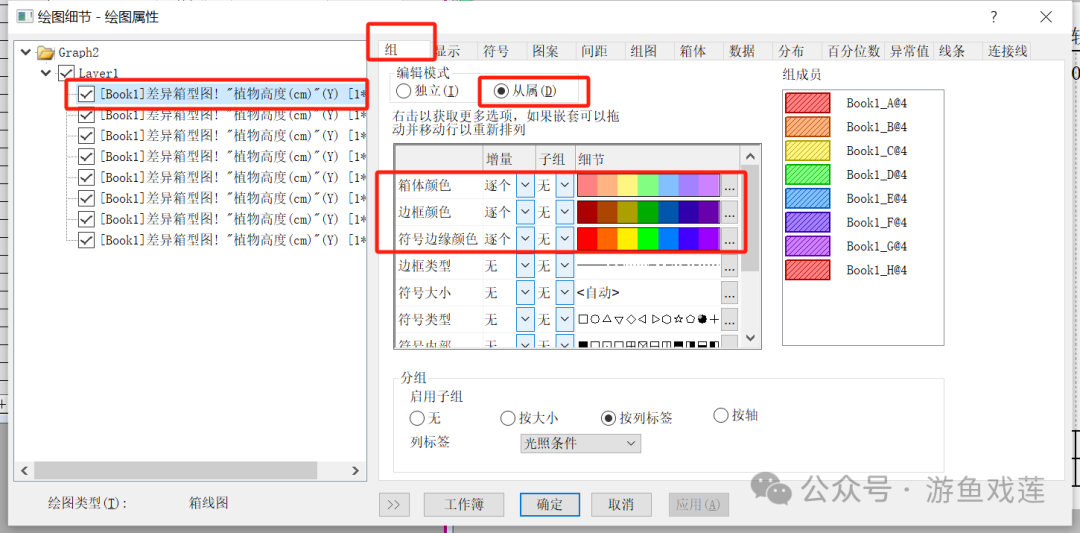The image size is (1080, 533).
Task: Click the 箱体颜色 pastel color strip
Action: click(647, 186)
